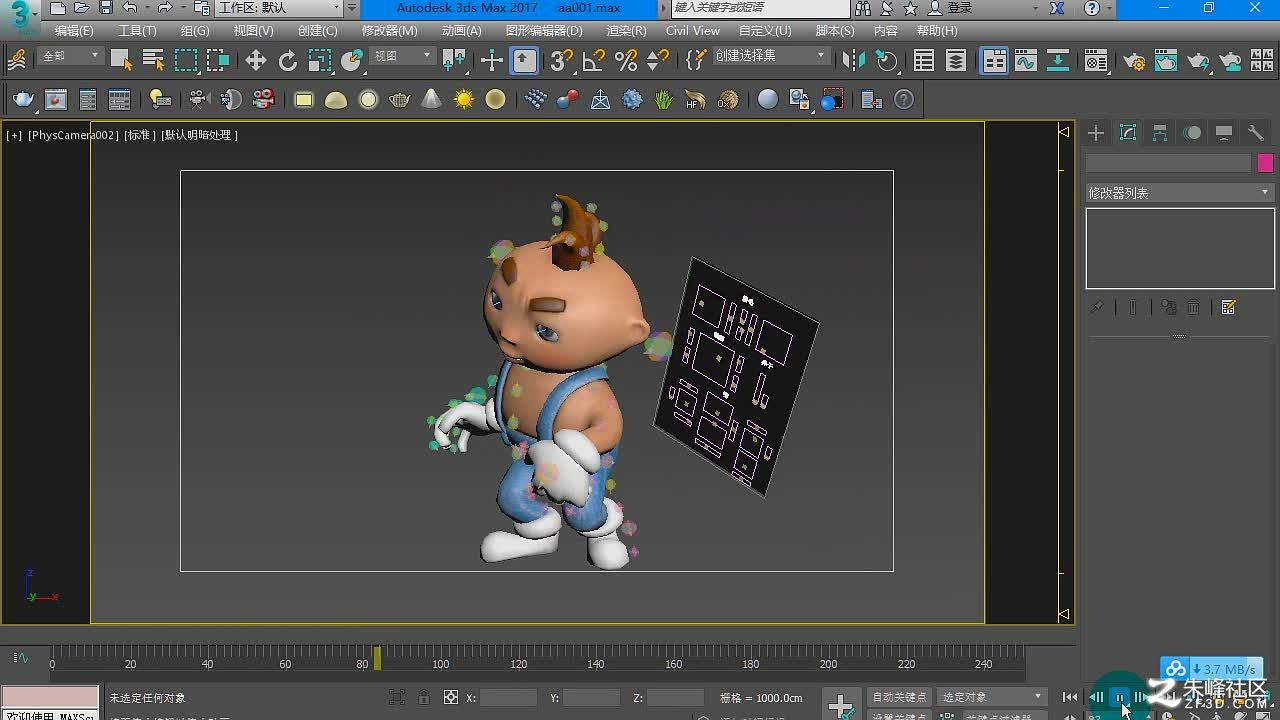Click the green grass icon
This screenshot has width=1280, height=720.
pos(664,99)
